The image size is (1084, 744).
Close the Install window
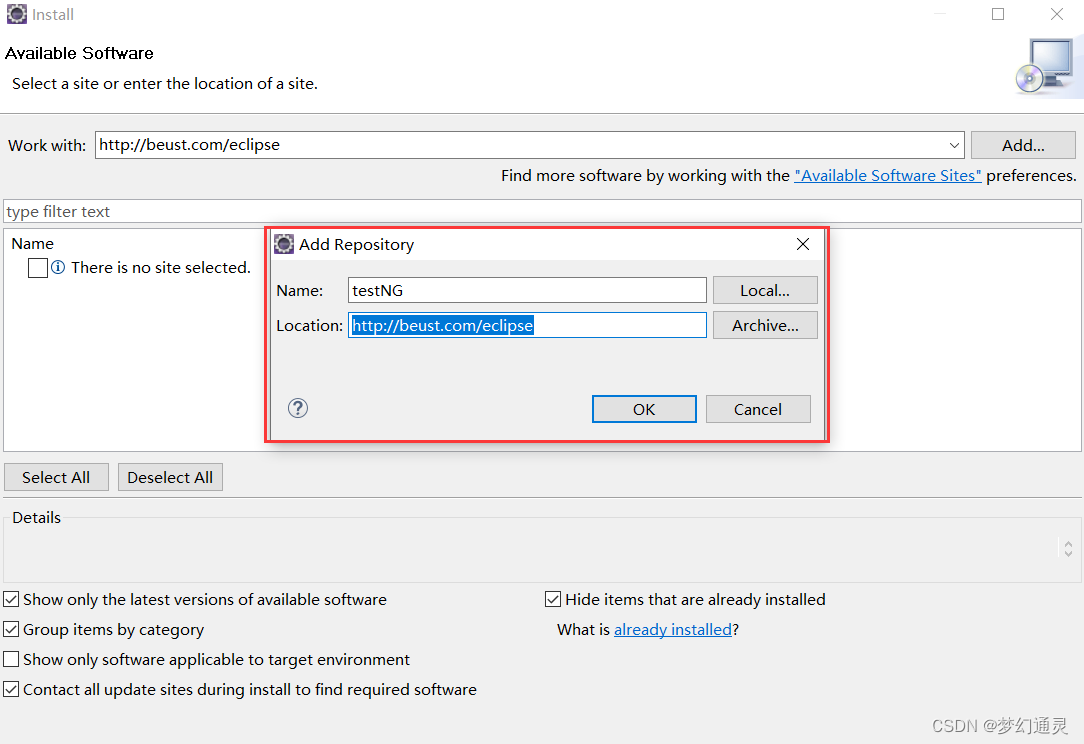(x=1057, y=14)
